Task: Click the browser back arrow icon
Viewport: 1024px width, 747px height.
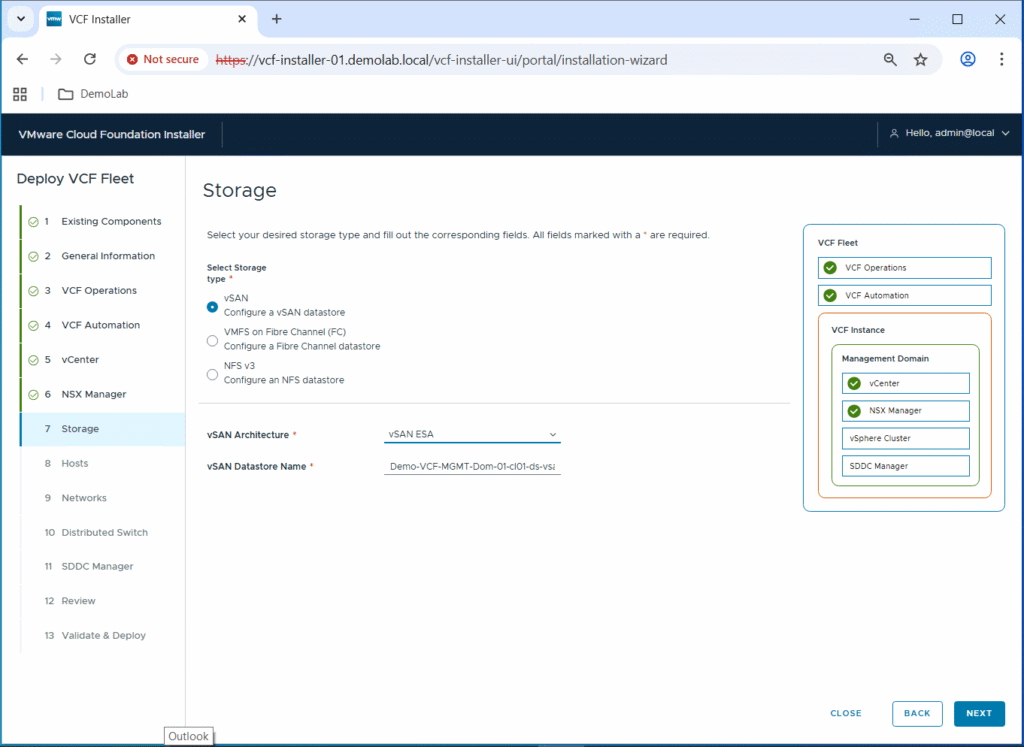Action: tap(23, 59)
